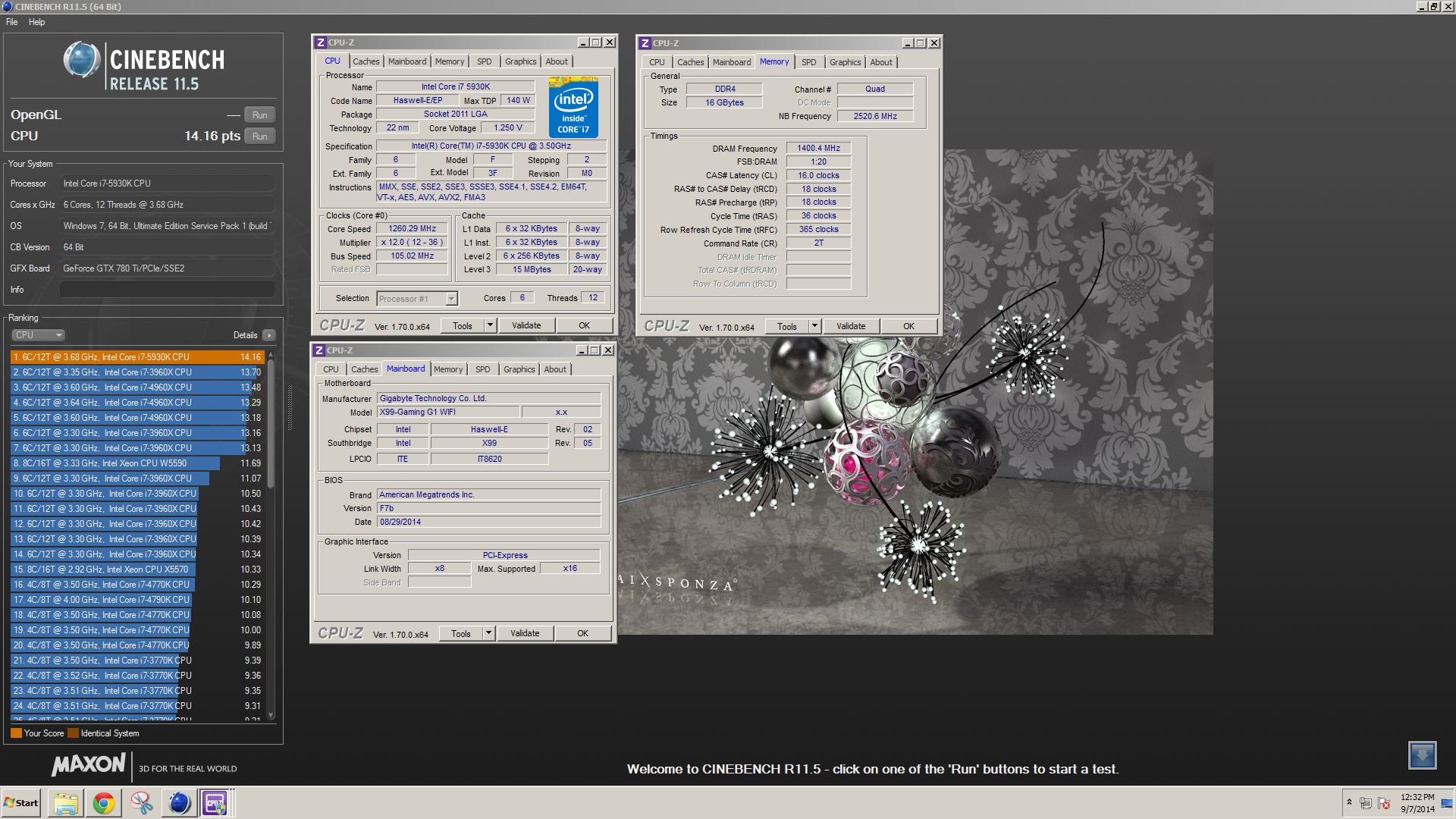Select Memory tab in Mainboard window
This screenshot has height=819, width=1456.
pyautogui.click(x=448, y=369)
